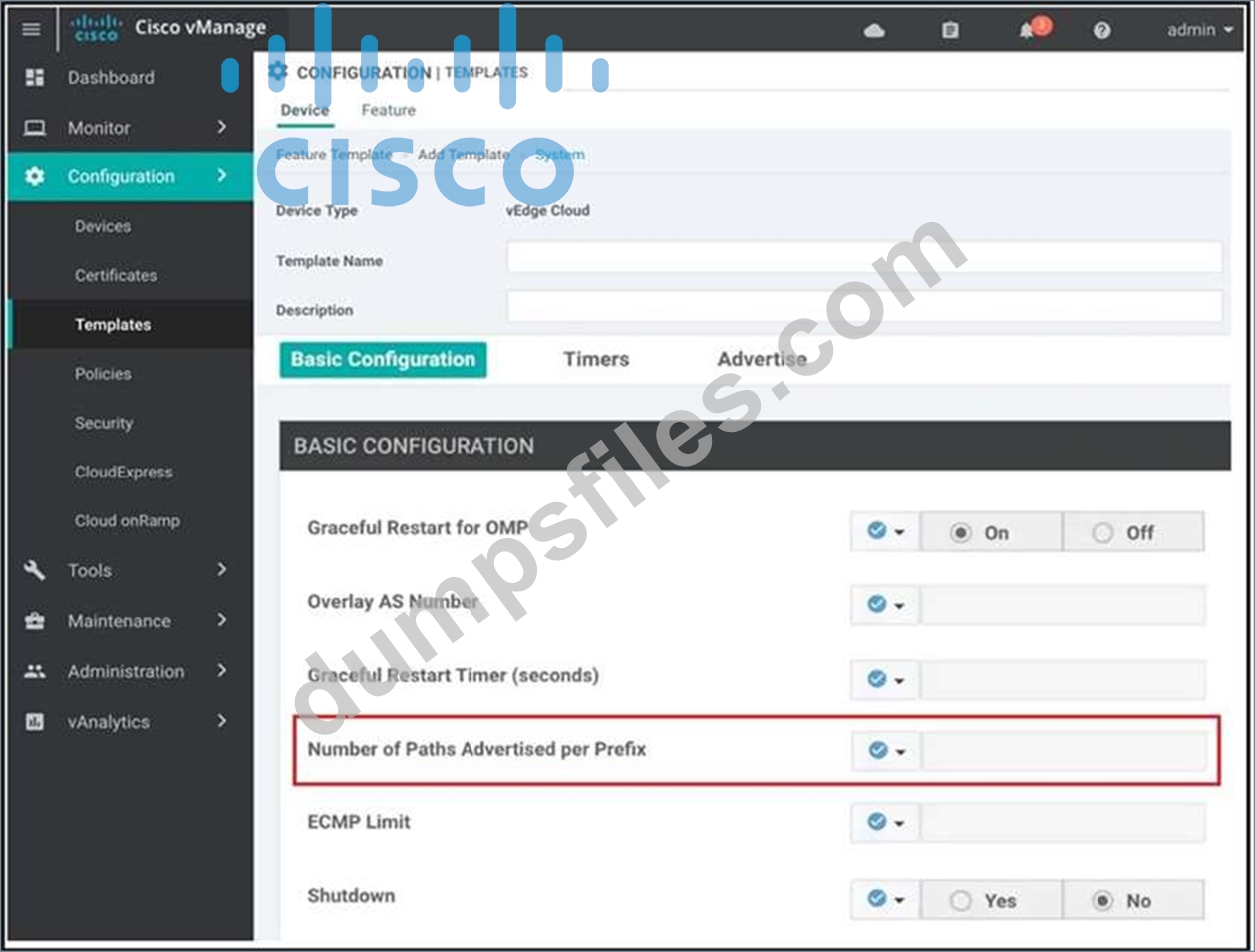Open the hamburger menu icon
Screen dimensions: 1255x952
click(x=31, y=29)
